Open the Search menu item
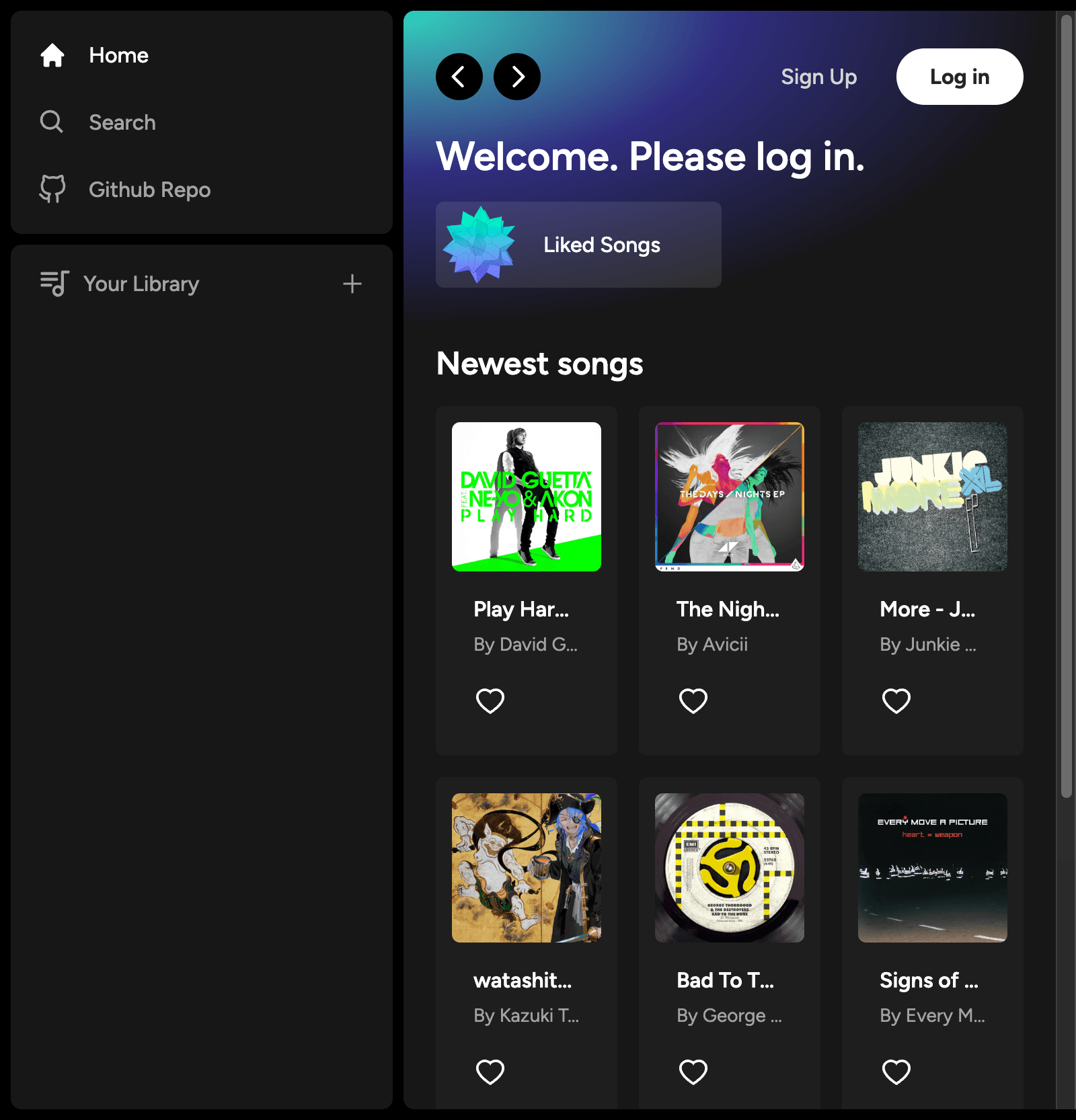1076x1120 pixels. (122, 122)
